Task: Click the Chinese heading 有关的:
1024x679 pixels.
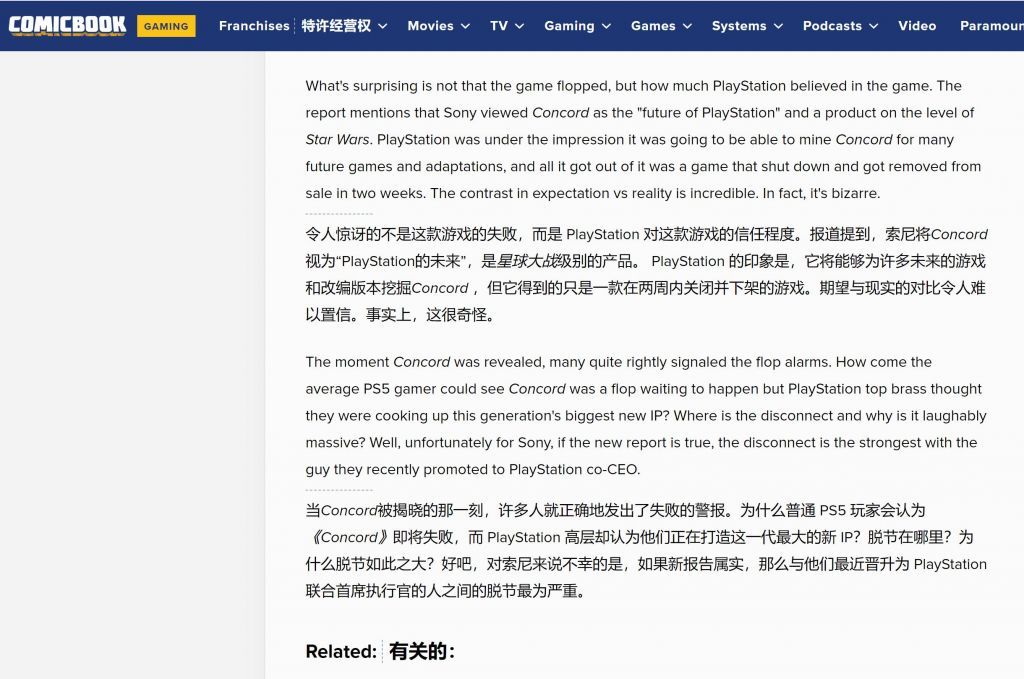Action: pyautogui.click(x=422, y=652)
